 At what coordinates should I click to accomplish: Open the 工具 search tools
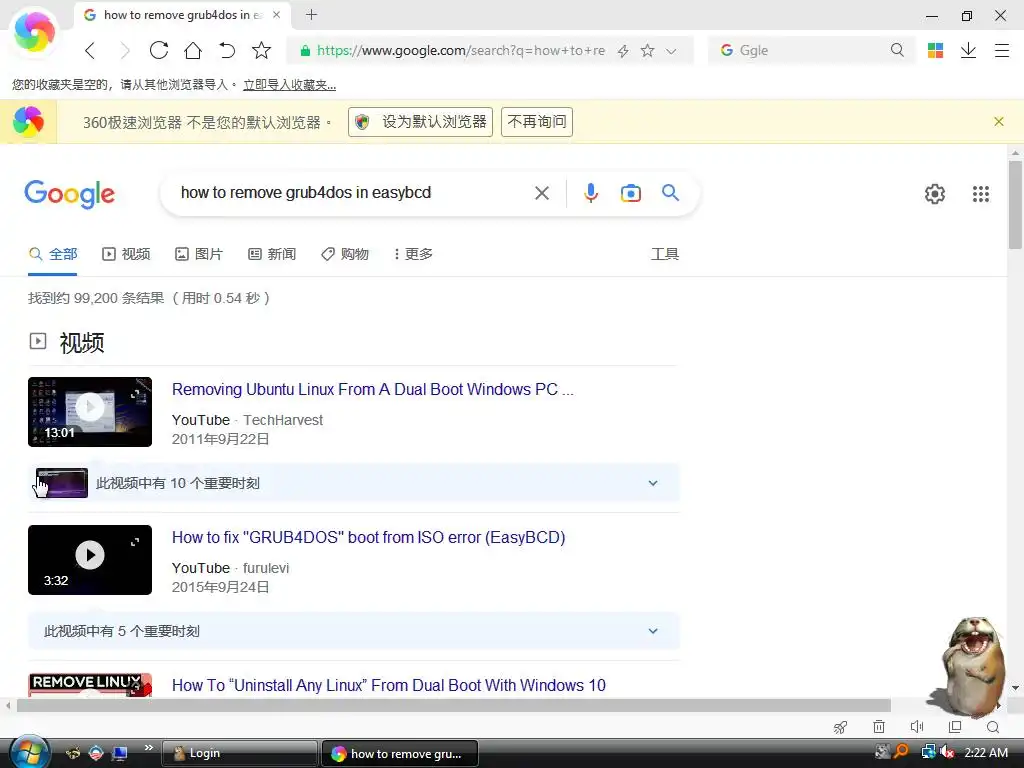665,254
